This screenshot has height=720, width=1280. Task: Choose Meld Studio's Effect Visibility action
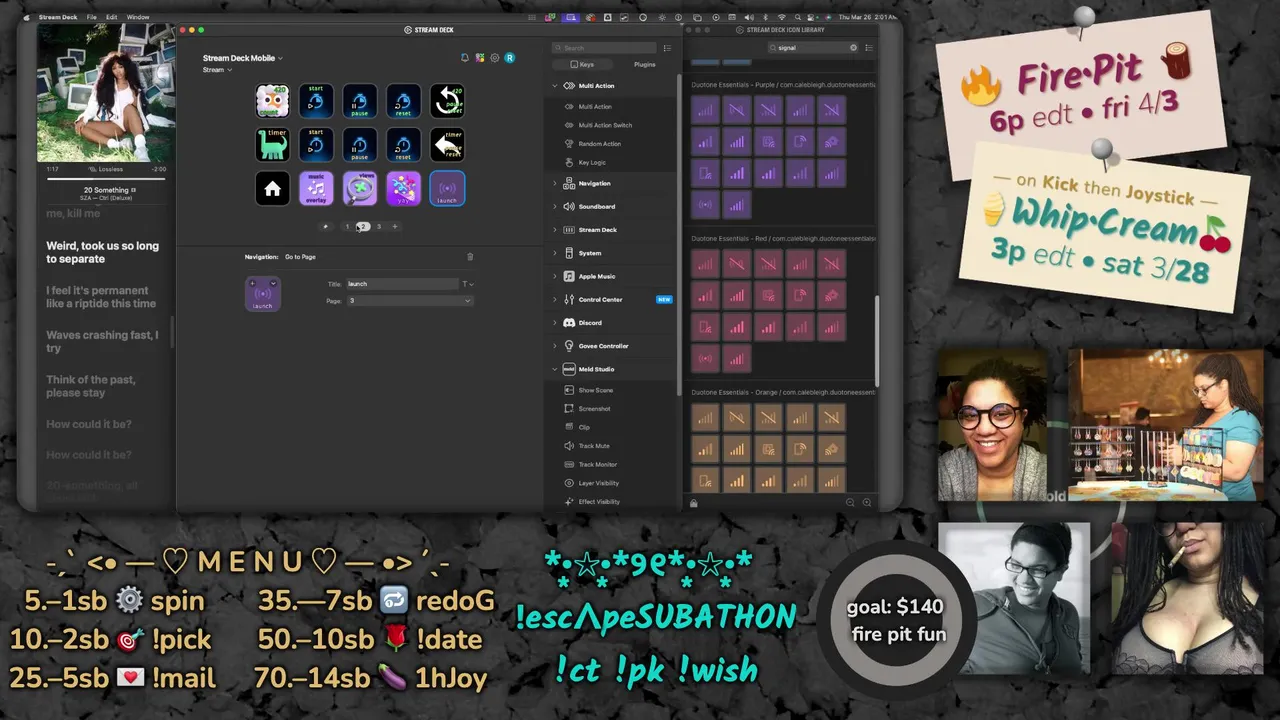click(599, 502)
